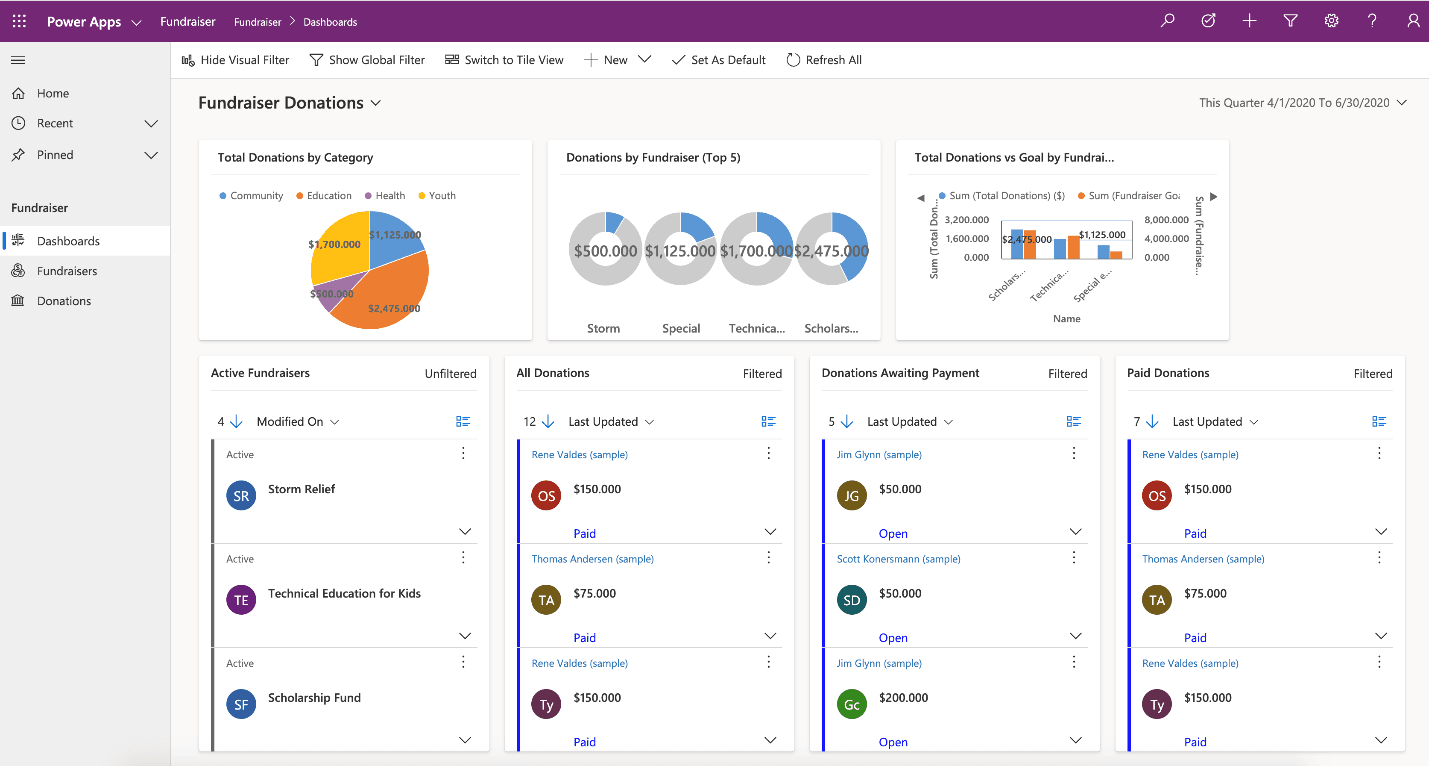Viewport: 1429px width, 766px height.
Task: Click the search magnifier icon in header
Action: [1167, 21]
